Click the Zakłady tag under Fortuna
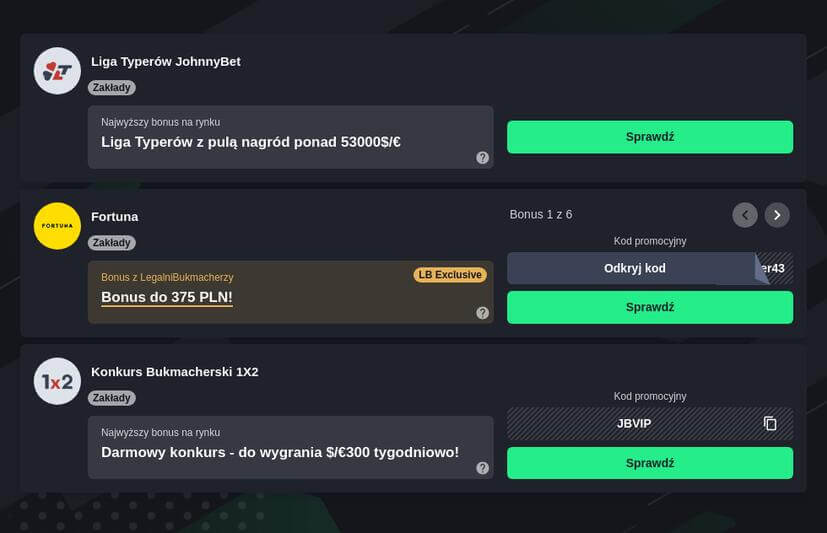827x533 pixels. [112, 243]
